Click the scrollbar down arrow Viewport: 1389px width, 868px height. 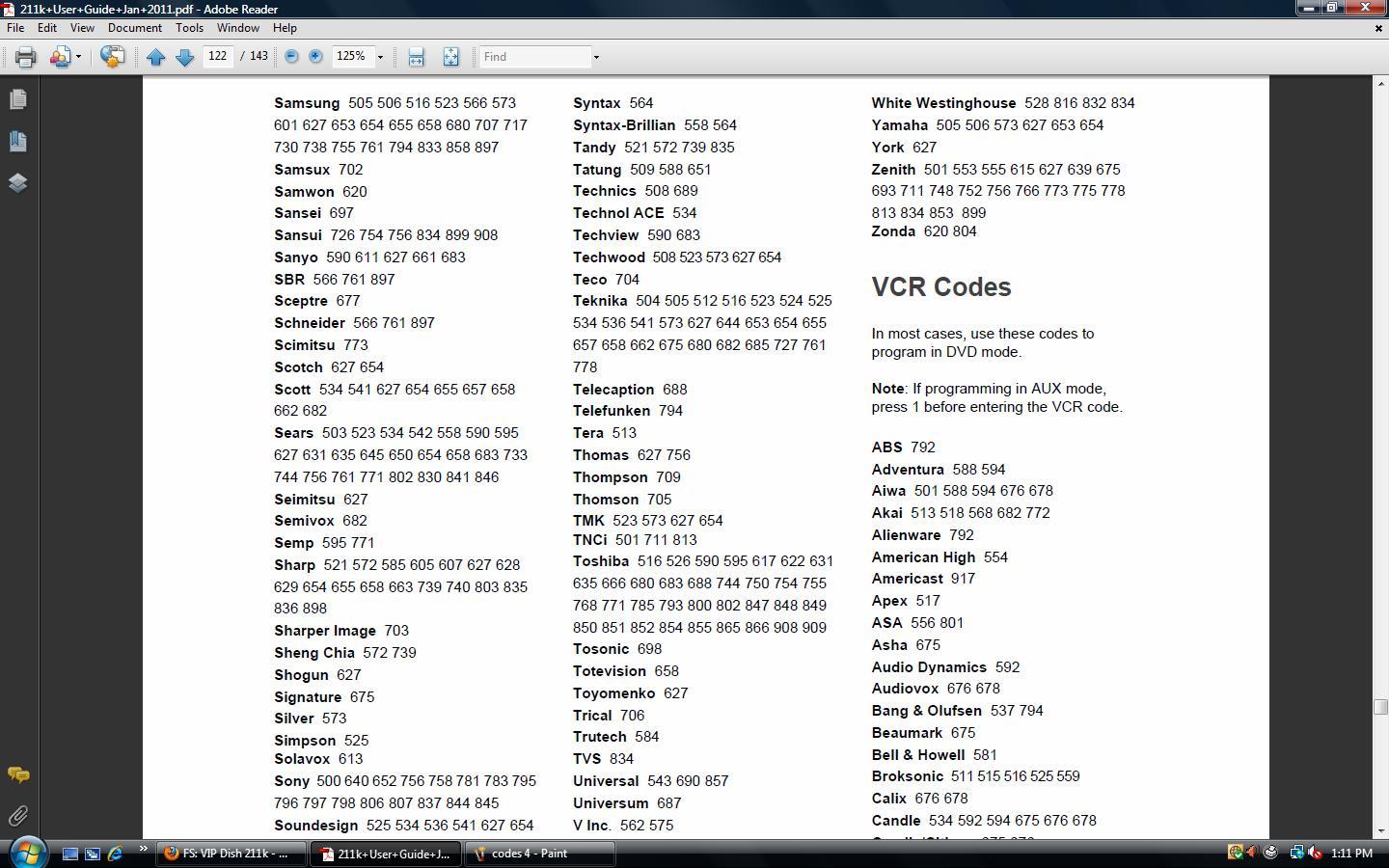(1380, 830)
